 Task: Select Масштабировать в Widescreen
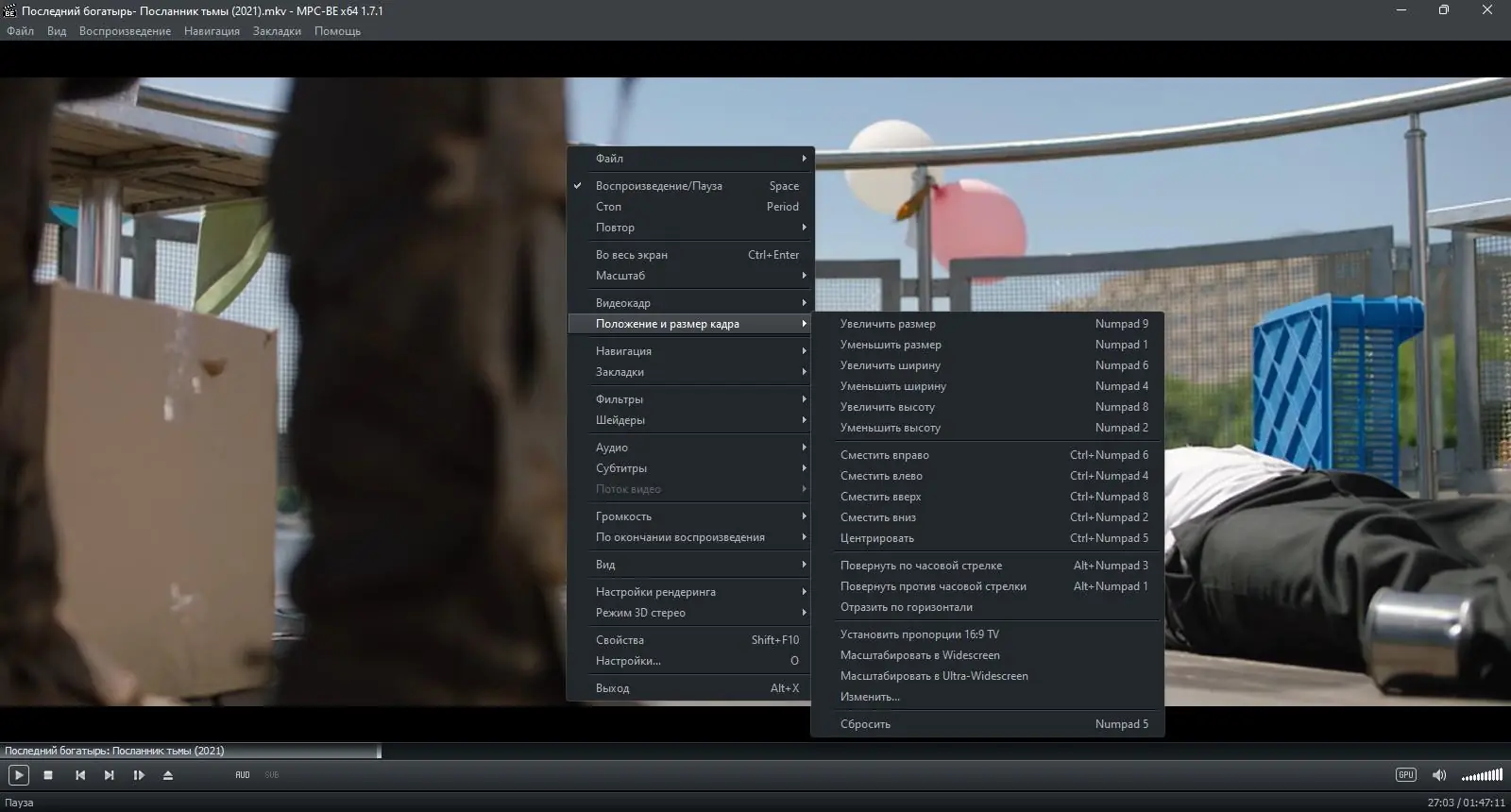[988, 655]
